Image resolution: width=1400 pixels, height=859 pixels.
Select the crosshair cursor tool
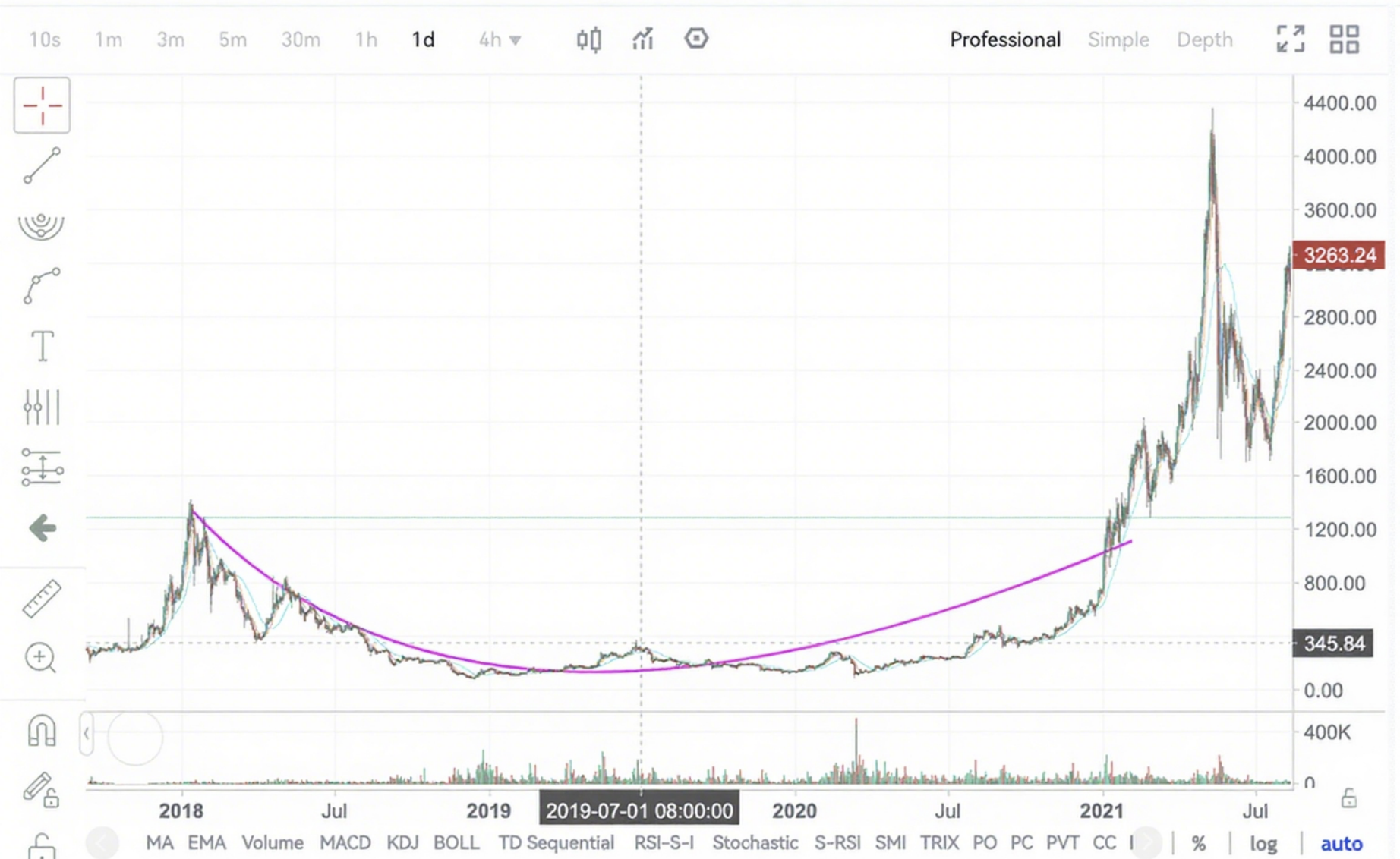[42, 105]
